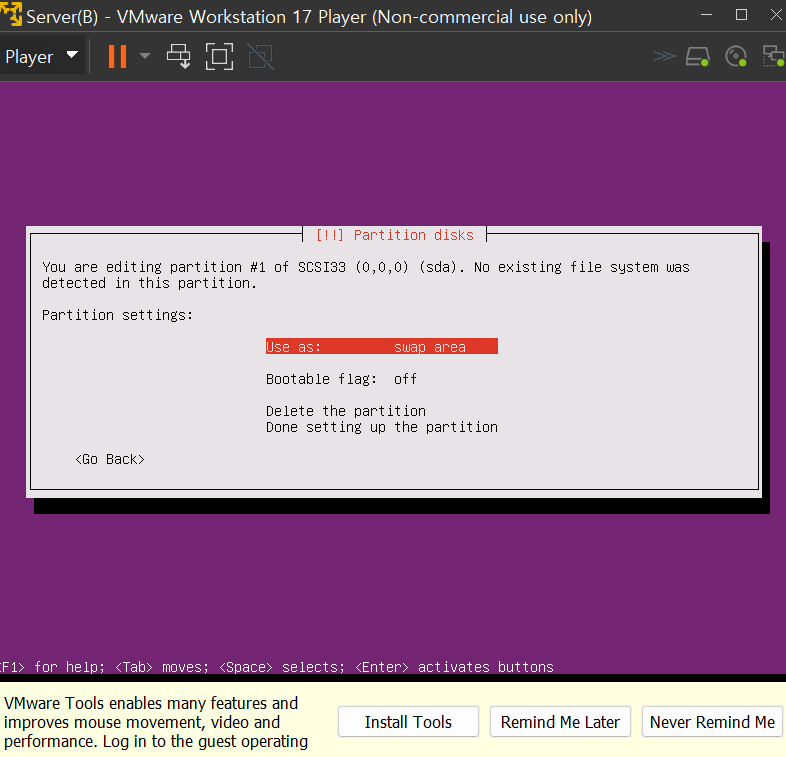
Task: Select 'Bootable flag: off' setting
Action: point(341,379)
